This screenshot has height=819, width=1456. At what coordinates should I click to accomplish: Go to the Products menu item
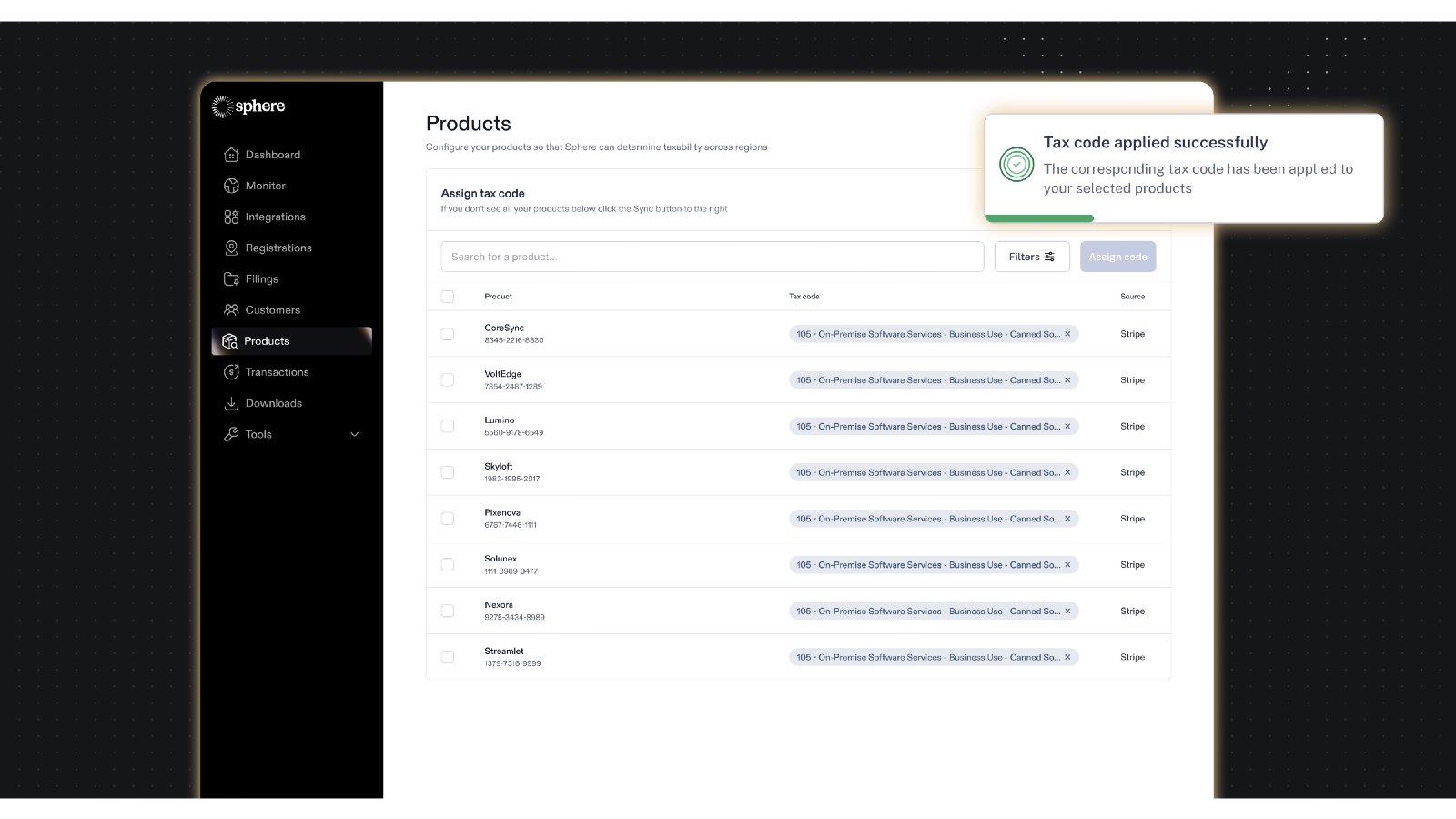267,341
